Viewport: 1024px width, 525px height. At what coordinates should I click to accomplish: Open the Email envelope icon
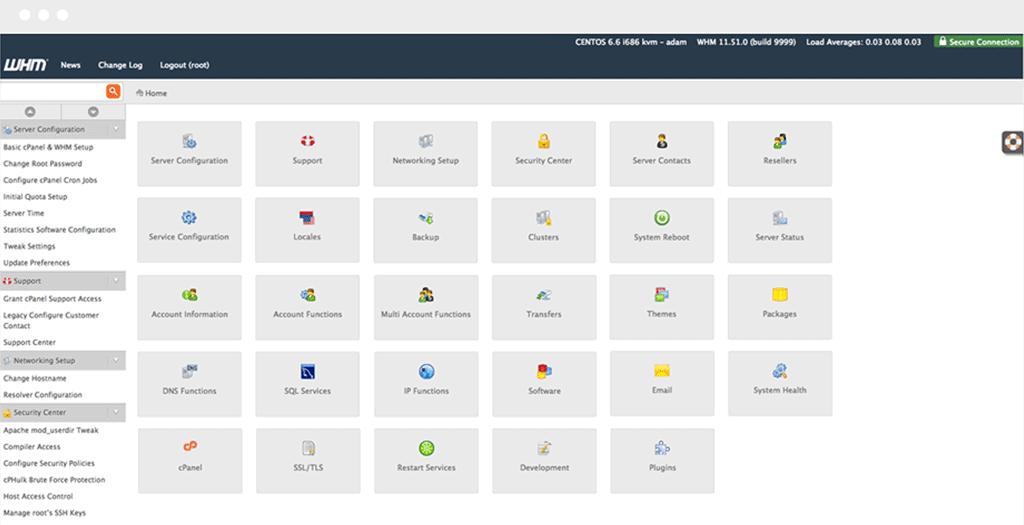[661, 371]
